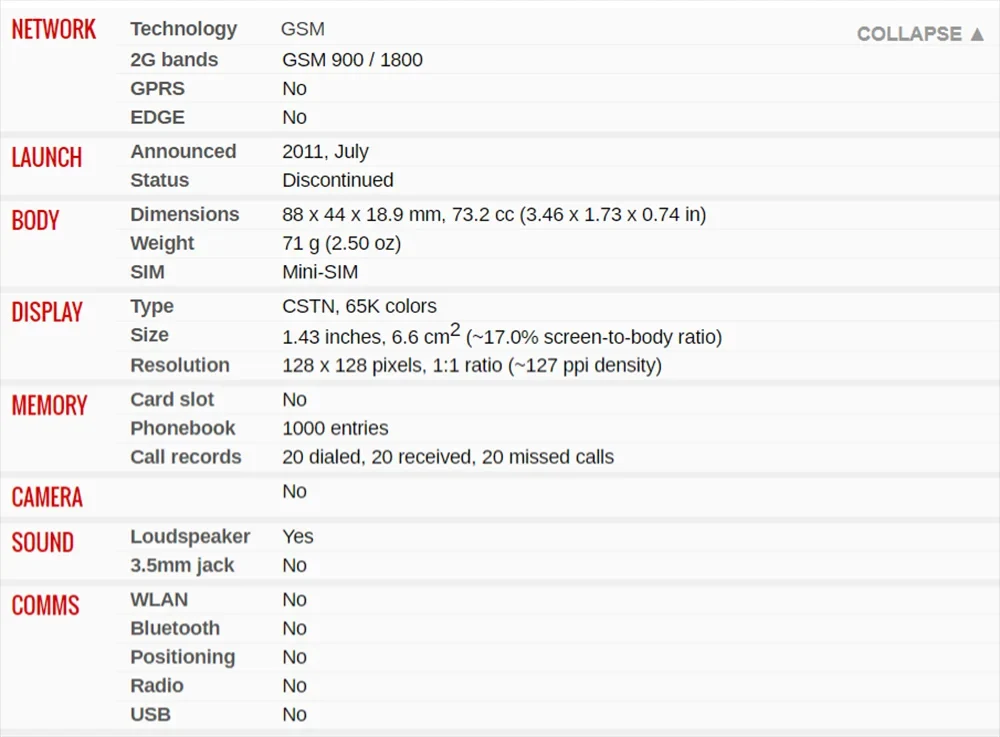1000x737 pixels.
Task: Open the Resolution glossary link
Action: 180,366
